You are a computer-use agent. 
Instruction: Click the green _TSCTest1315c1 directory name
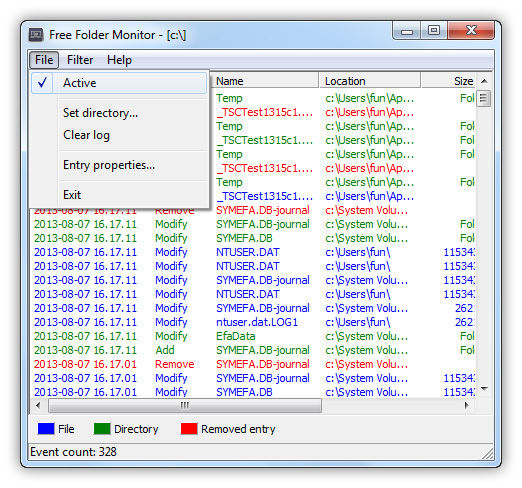pyautogui.click(x=265, y=140)
